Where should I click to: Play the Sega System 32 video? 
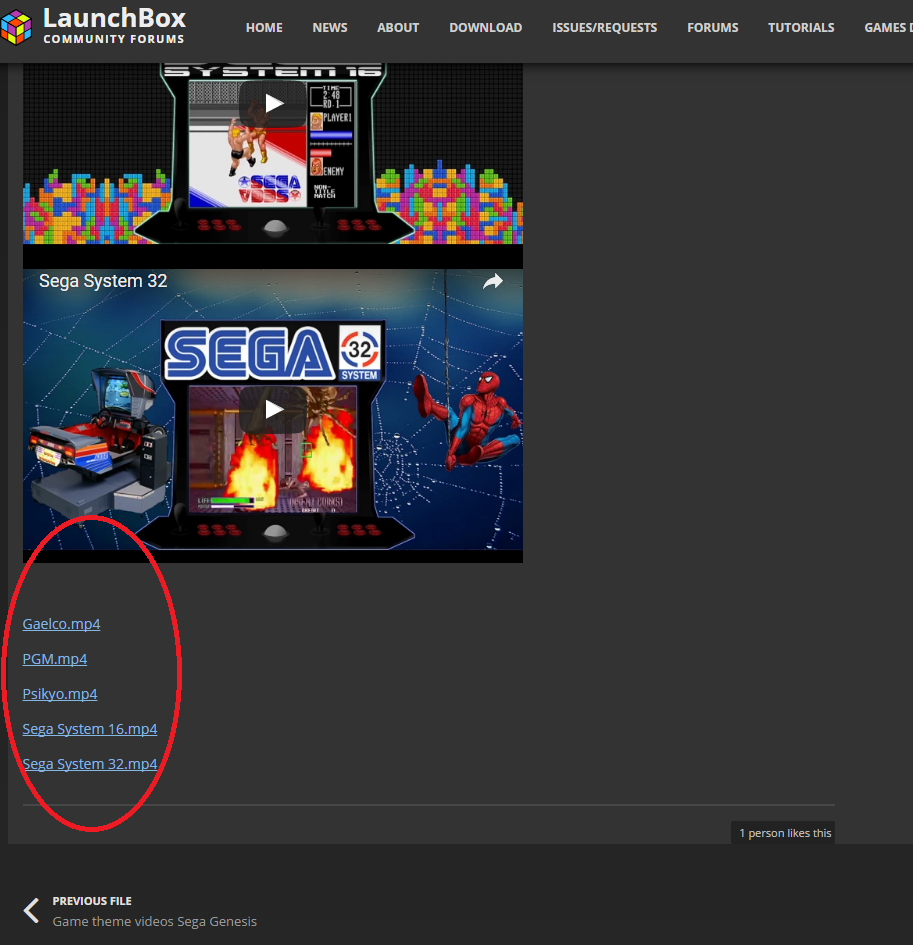point(273,409)
